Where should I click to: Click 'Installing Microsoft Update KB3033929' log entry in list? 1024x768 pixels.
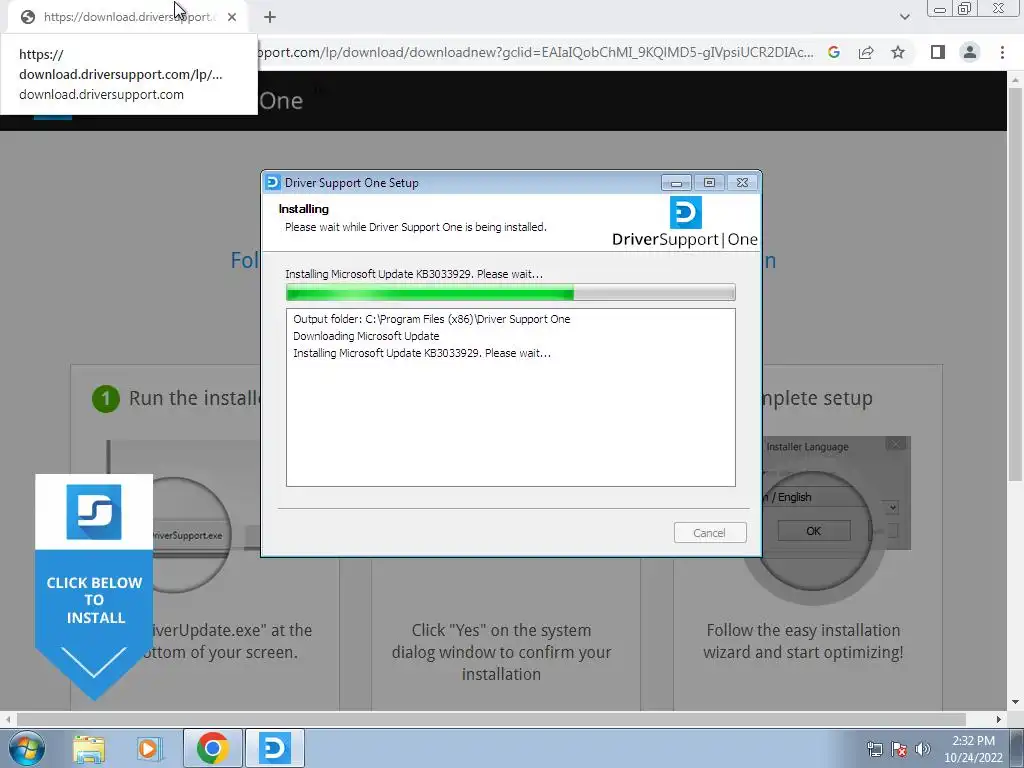click(x=422, y=353)
